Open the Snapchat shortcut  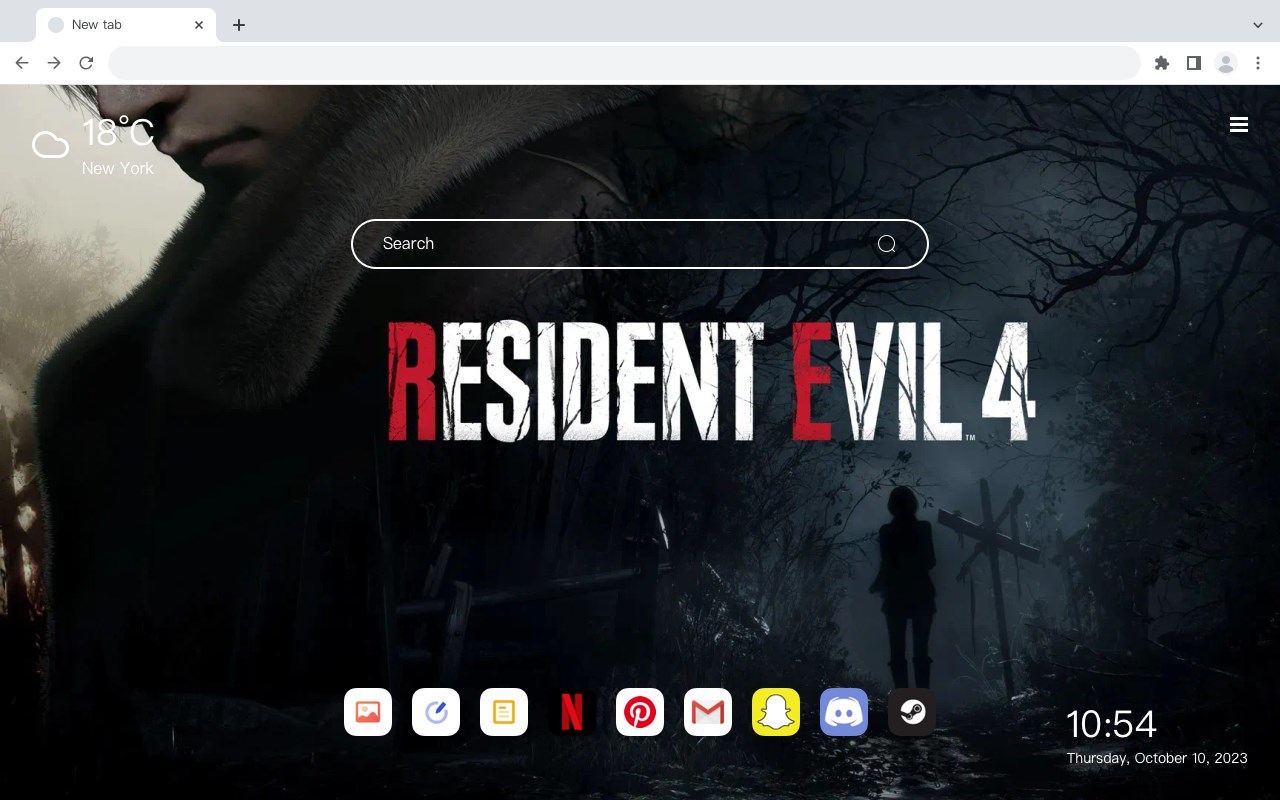[776, 712]
